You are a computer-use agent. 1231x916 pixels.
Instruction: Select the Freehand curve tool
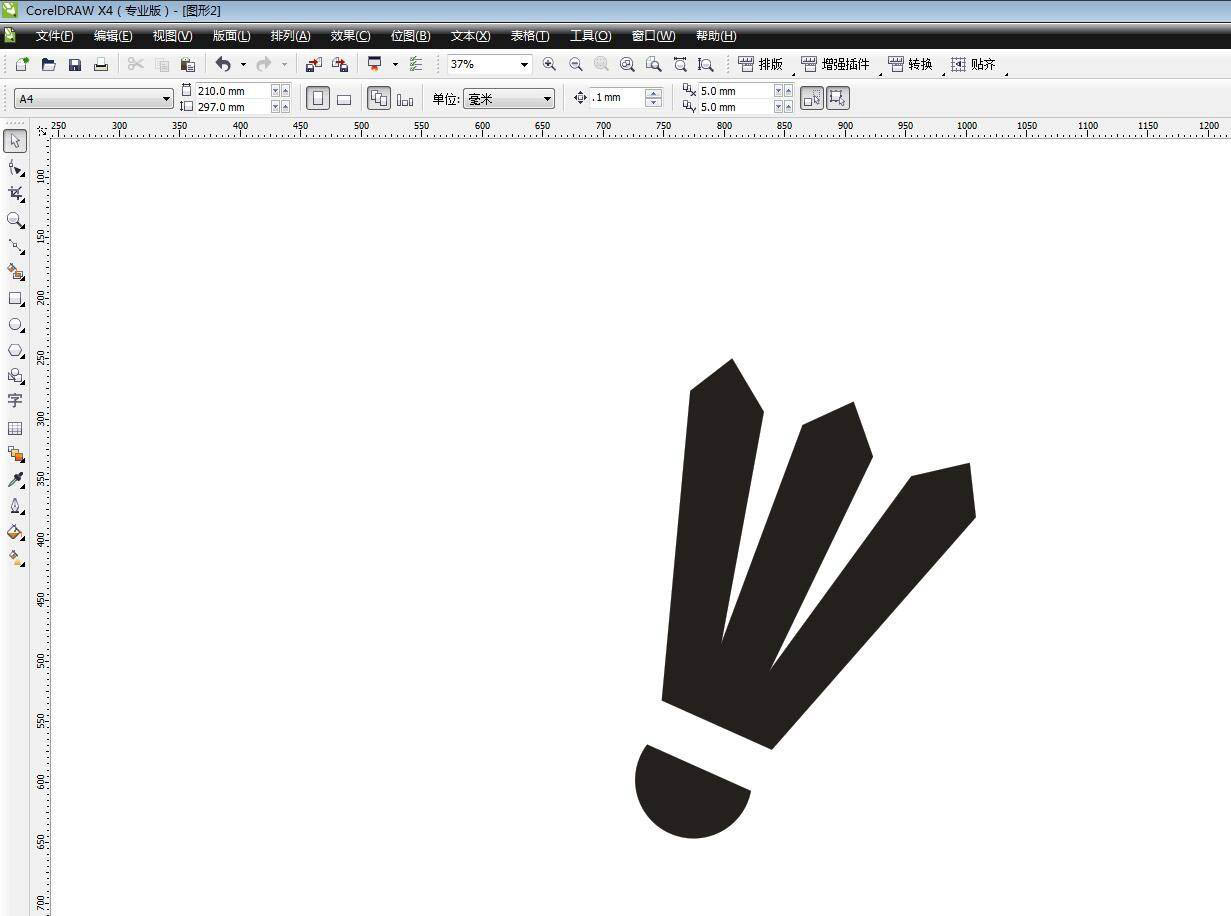15,245
